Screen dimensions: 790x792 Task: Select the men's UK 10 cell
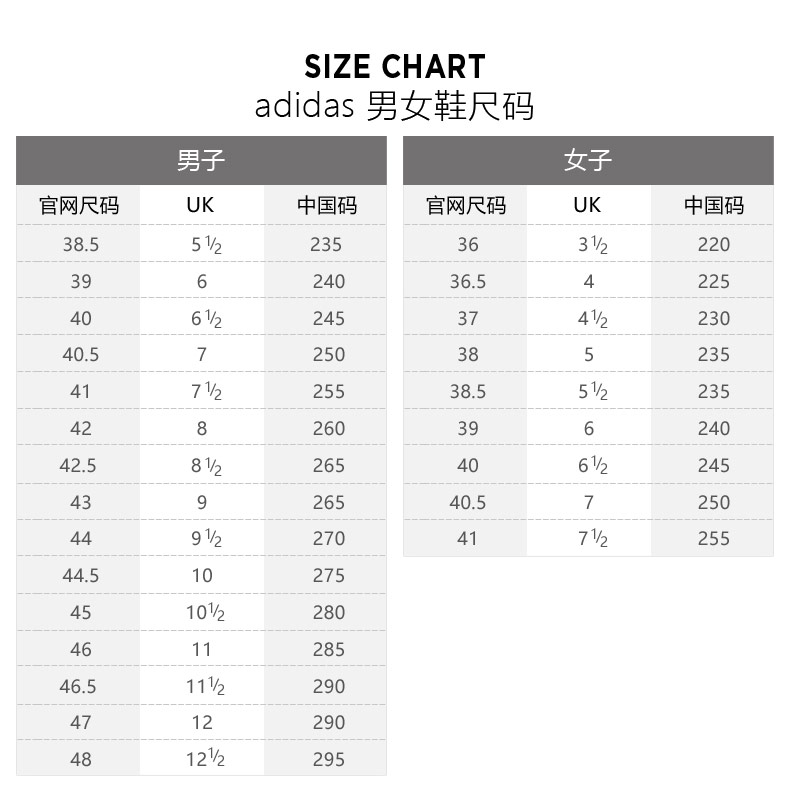point(202,576)
